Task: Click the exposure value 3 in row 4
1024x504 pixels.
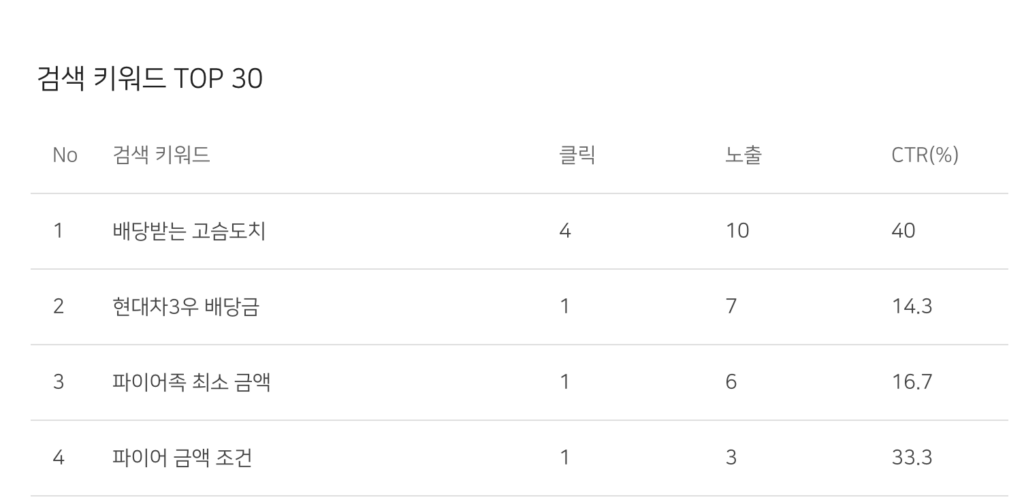Action: click(x=731, y=458)
